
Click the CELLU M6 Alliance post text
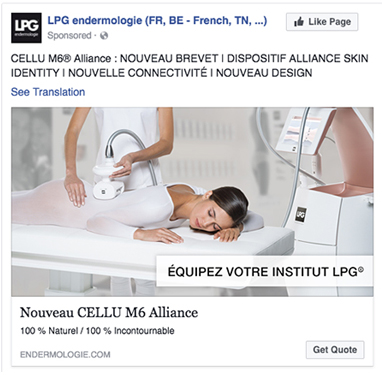pos(189,66)
